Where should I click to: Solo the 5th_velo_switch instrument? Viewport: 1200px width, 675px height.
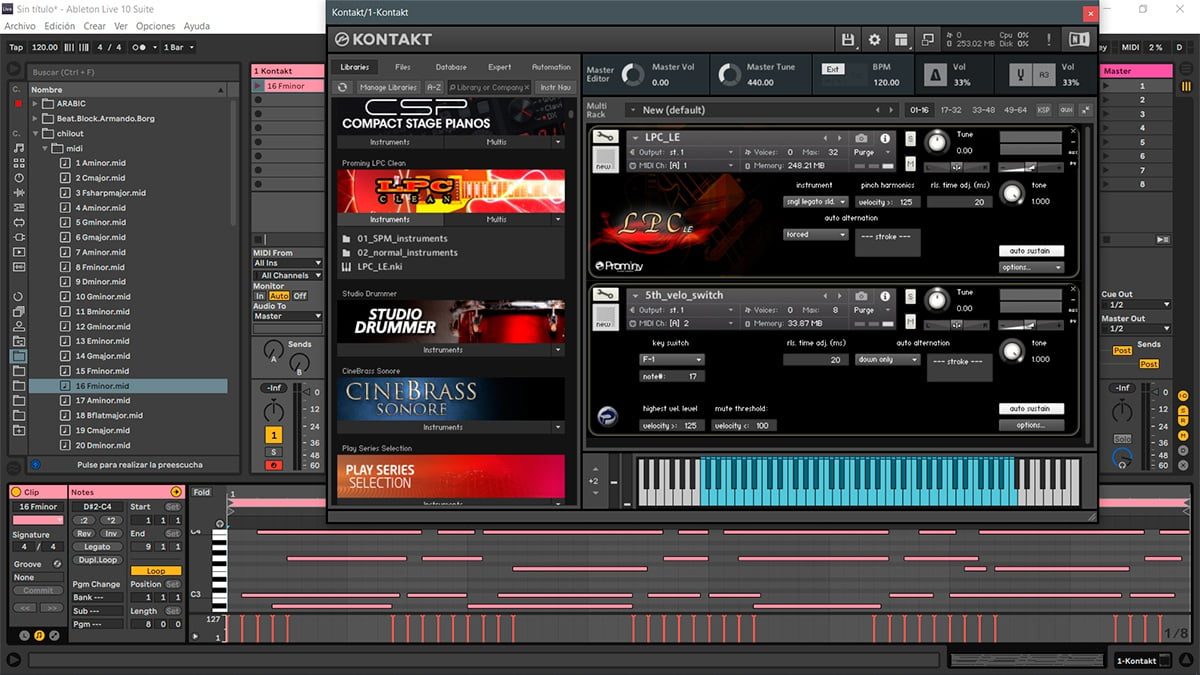(x=910, y=297)
